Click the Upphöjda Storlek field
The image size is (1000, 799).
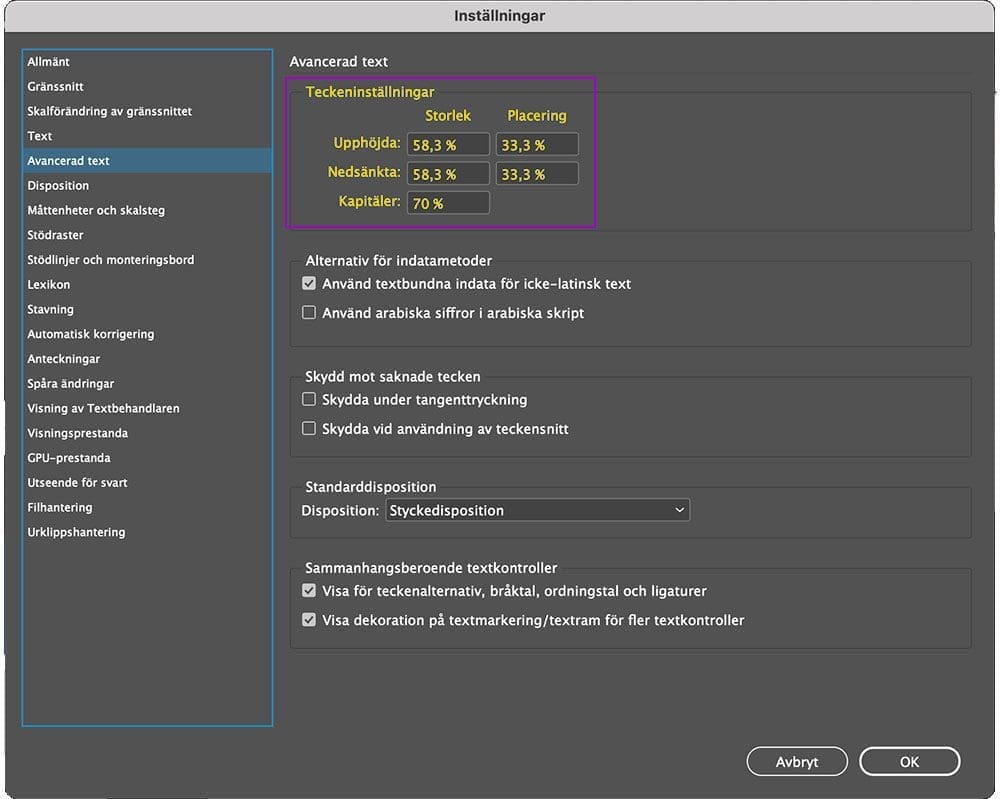[x=448, y=144]
